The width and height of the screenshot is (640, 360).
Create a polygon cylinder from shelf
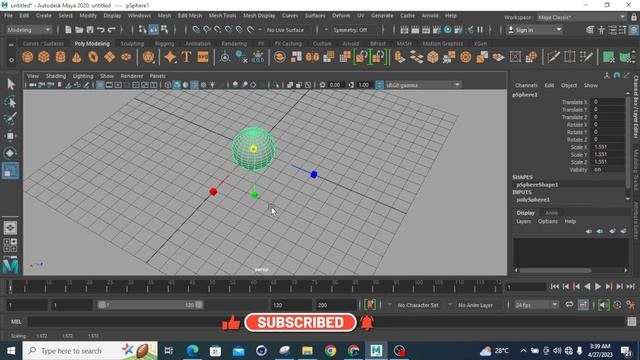(60, 57)
